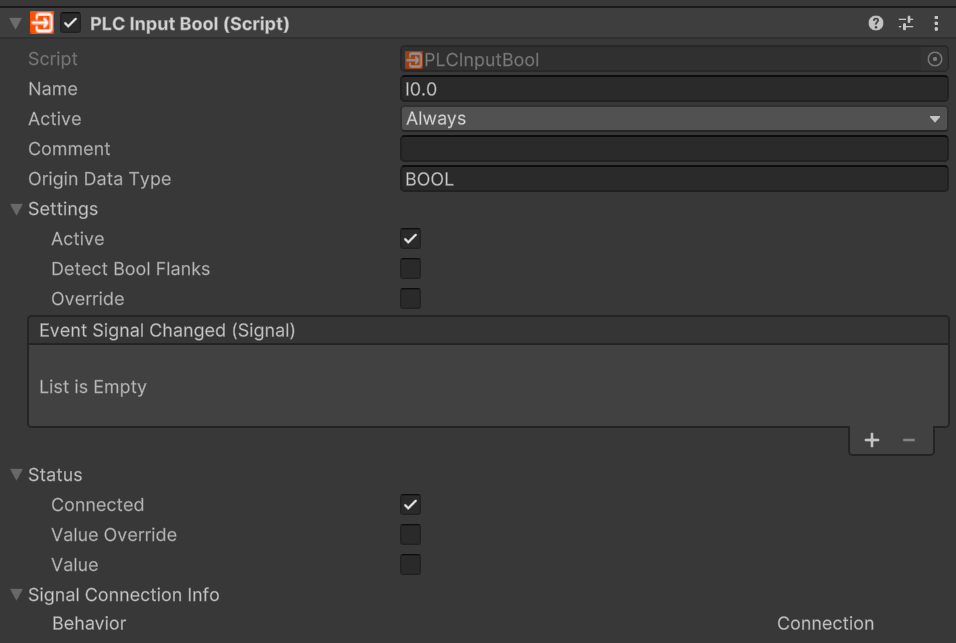Enable the Detect Bool Flanks checkbox
The height and width of the screenshot is (643, 956).
click(410, 269)
